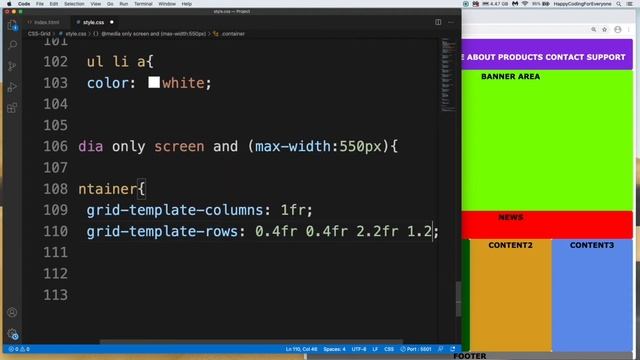Click the CSS-Grid breadcrumb folder
Screen dimensions: 640x360
pos(39,34)
